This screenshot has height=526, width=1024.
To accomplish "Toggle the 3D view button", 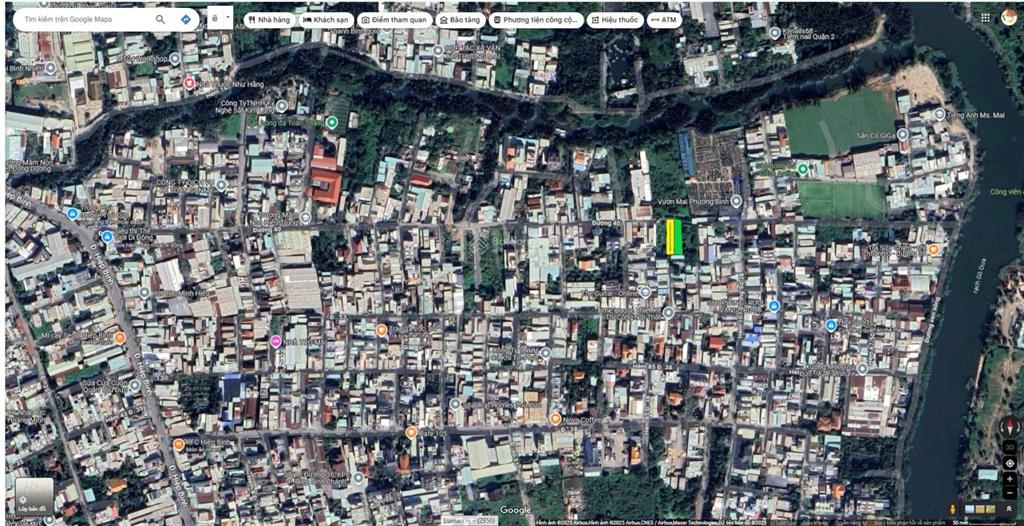I will click(x=1009, y=447).
